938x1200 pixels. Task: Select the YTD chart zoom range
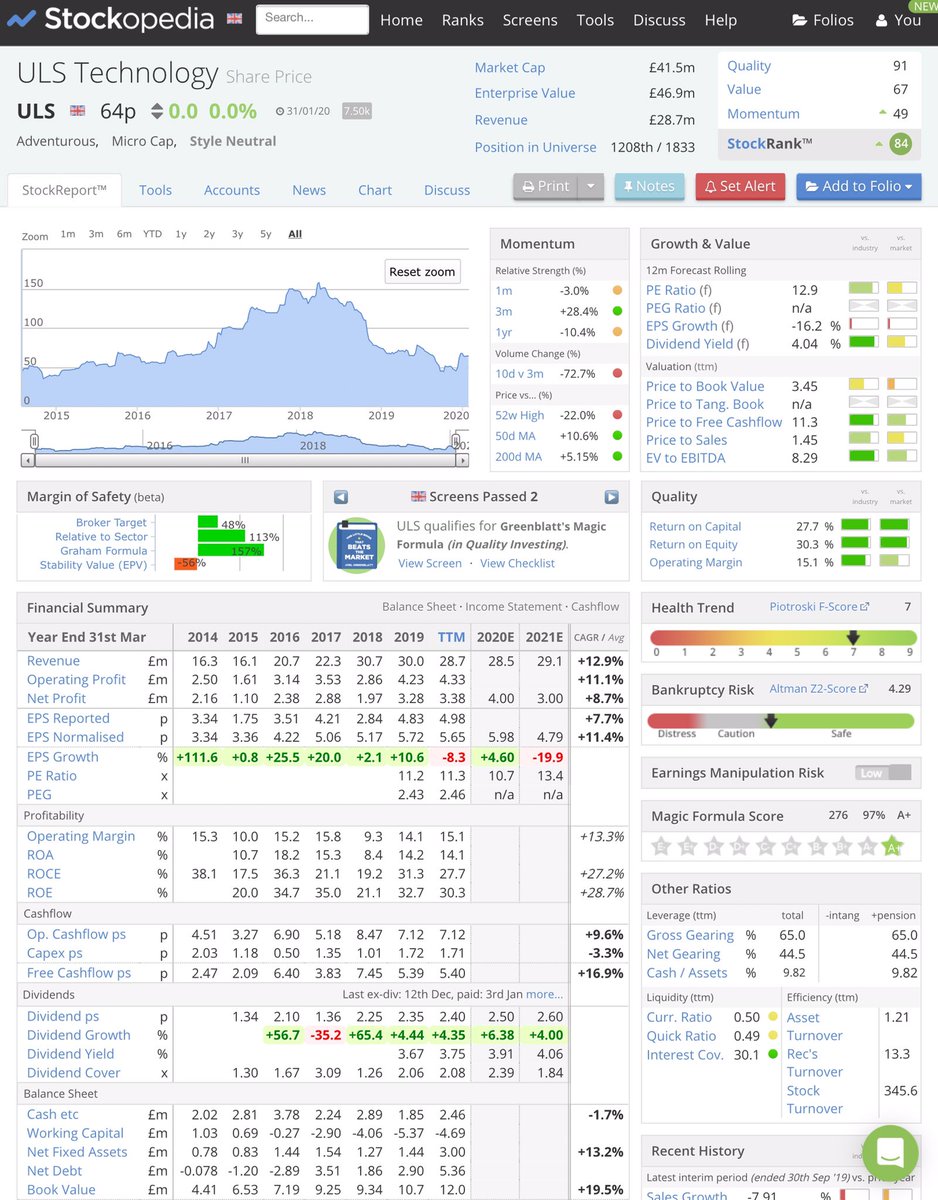coord(152,234)
